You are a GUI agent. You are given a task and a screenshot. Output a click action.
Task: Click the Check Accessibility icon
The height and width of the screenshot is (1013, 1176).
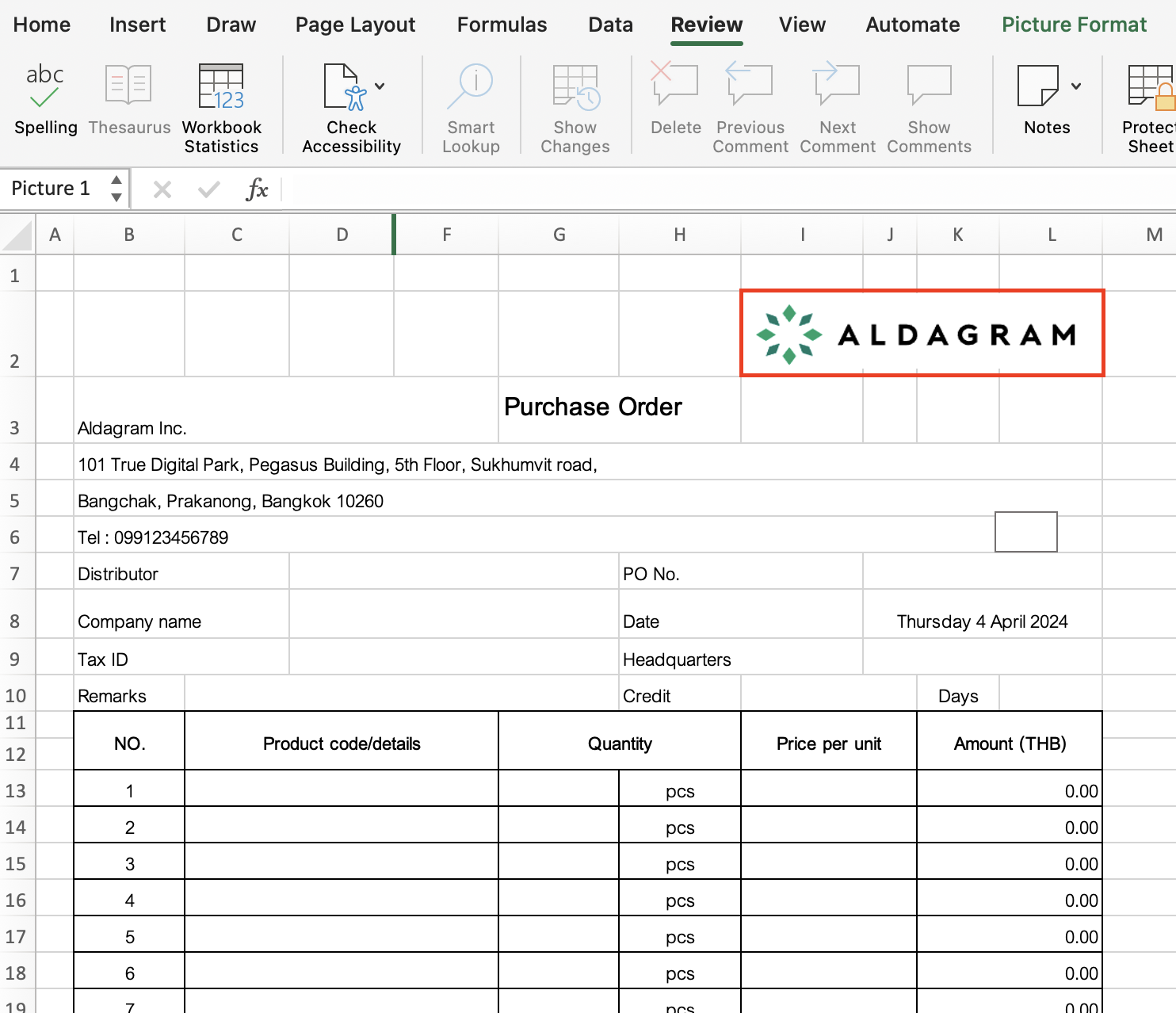[x=343, y=88]
